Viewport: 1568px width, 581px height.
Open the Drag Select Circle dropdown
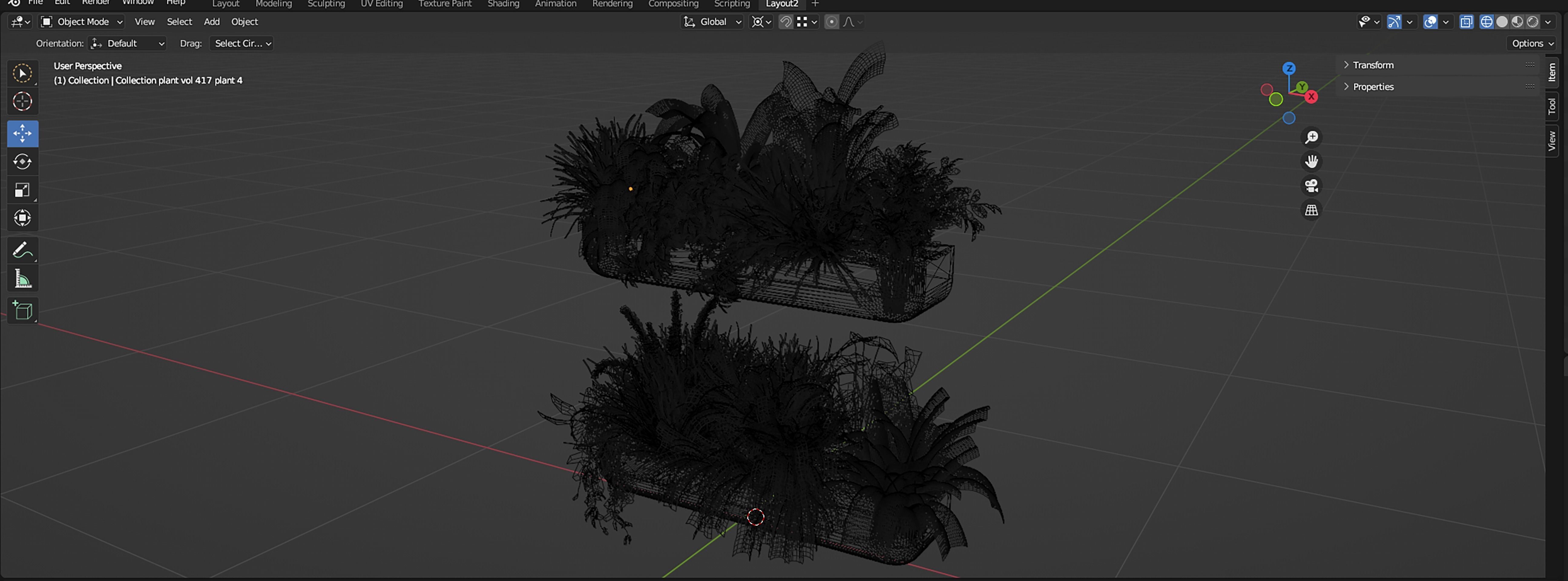pyautogui.click(x=242, y=44)
